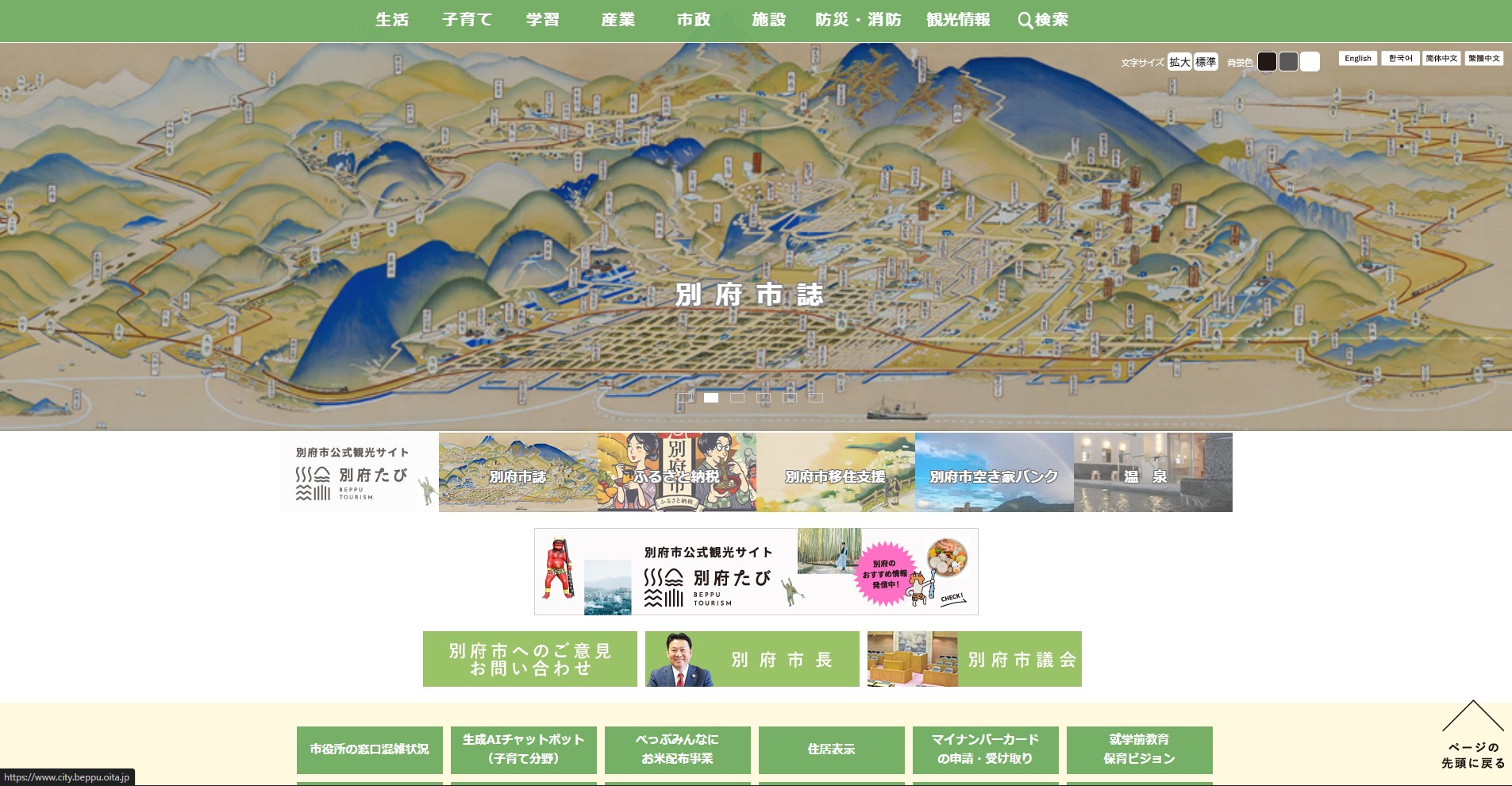Open the 検索 search with magnifier icon
1512x786 pixels.
click(1043, 20)
